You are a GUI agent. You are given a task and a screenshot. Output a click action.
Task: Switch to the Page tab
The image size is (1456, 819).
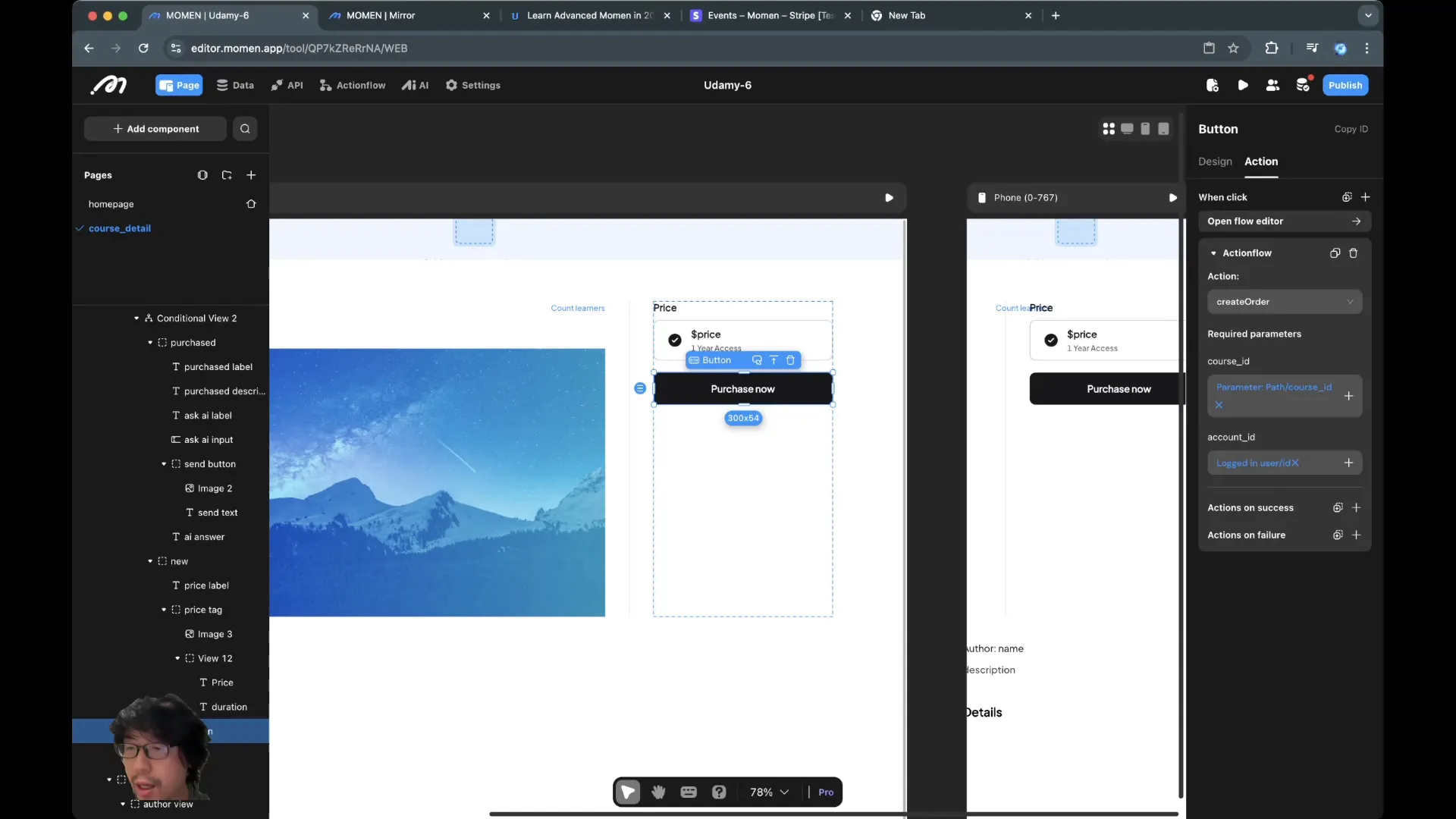179,85
